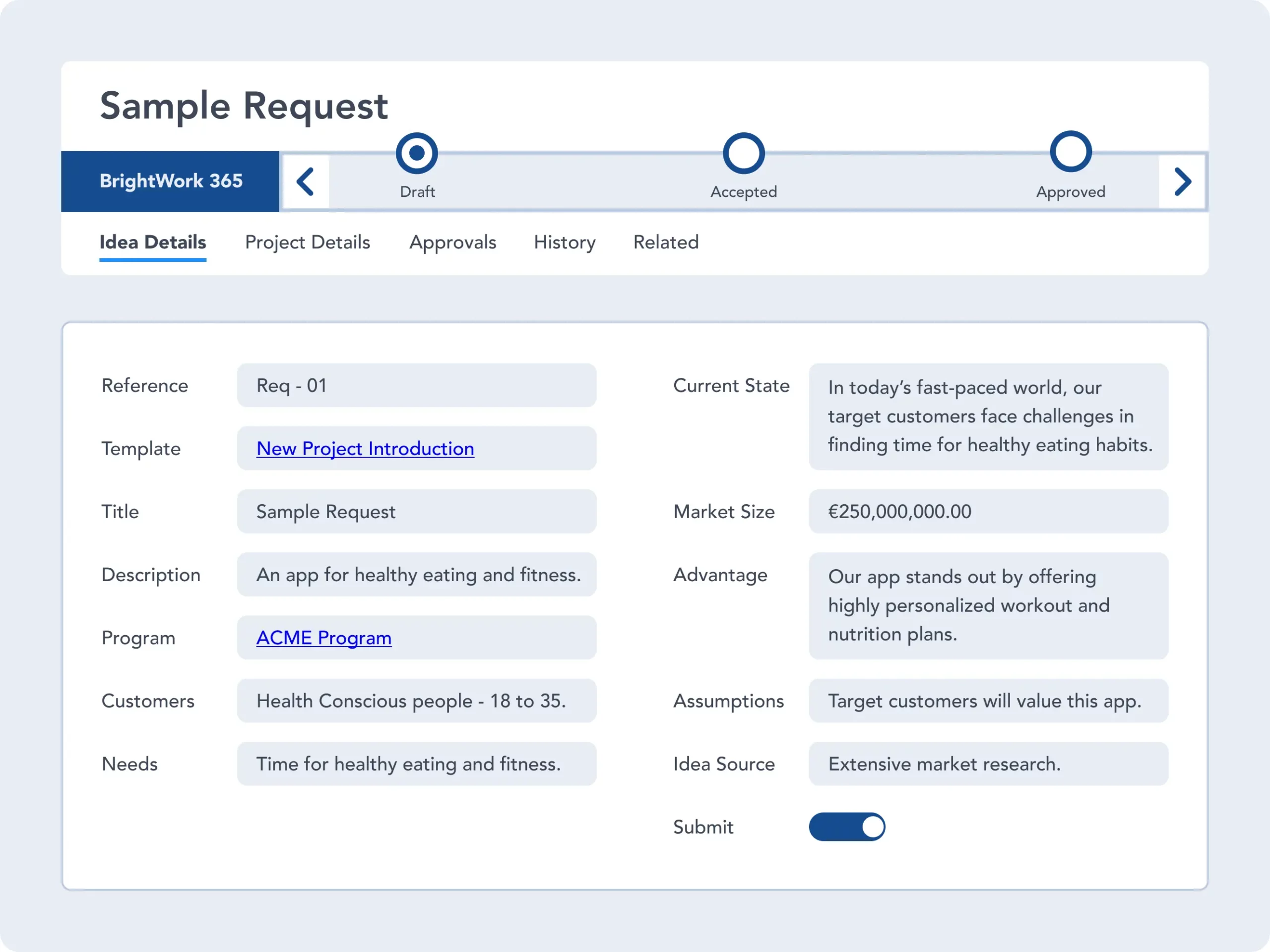The width and height of the screenshot is (1270, 952).
Task: Toggle the Submit switch
Action: point(847,827)
